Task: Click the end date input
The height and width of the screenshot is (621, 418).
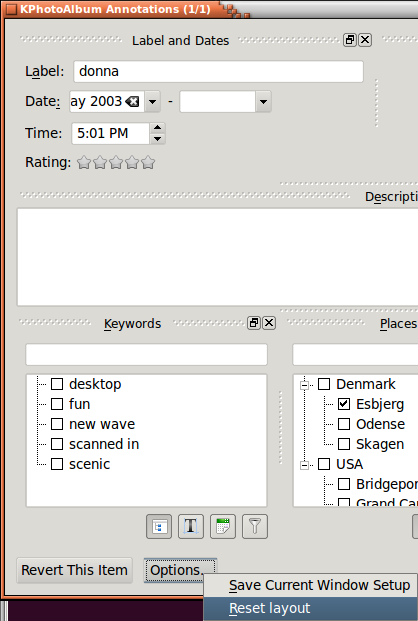Action: [x=218, y=102]
